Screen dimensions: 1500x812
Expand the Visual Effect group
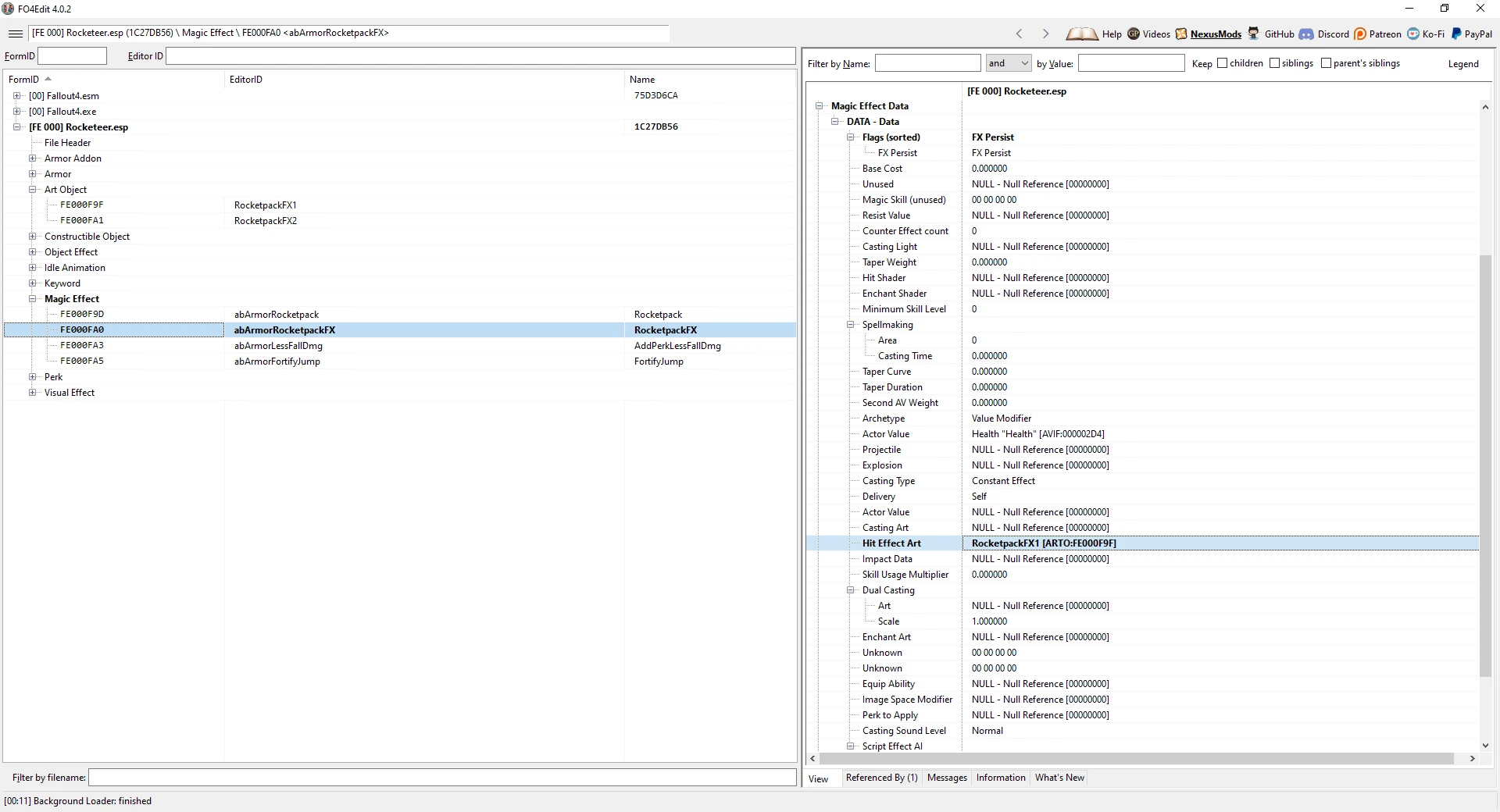[32, 393]
